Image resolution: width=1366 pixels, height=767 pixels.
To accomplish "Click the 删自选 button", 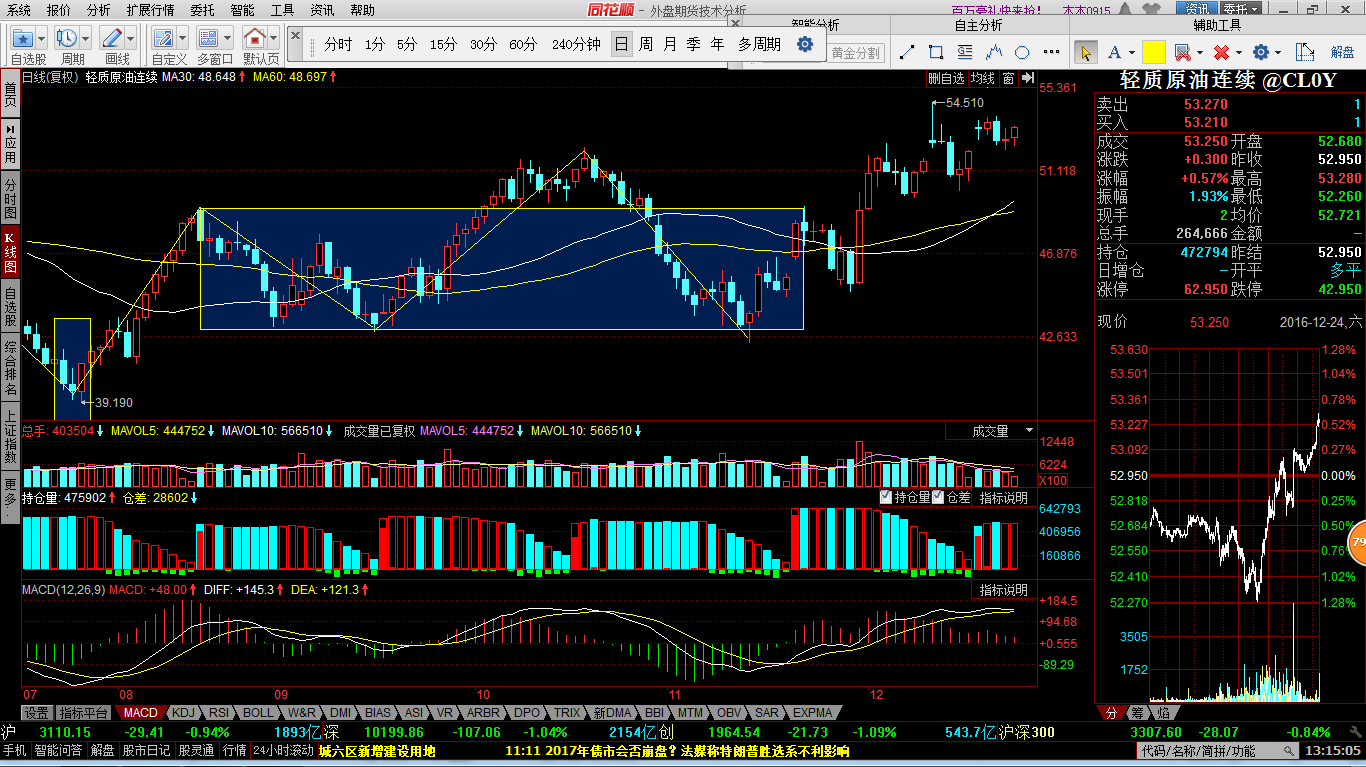I will 946,77.
